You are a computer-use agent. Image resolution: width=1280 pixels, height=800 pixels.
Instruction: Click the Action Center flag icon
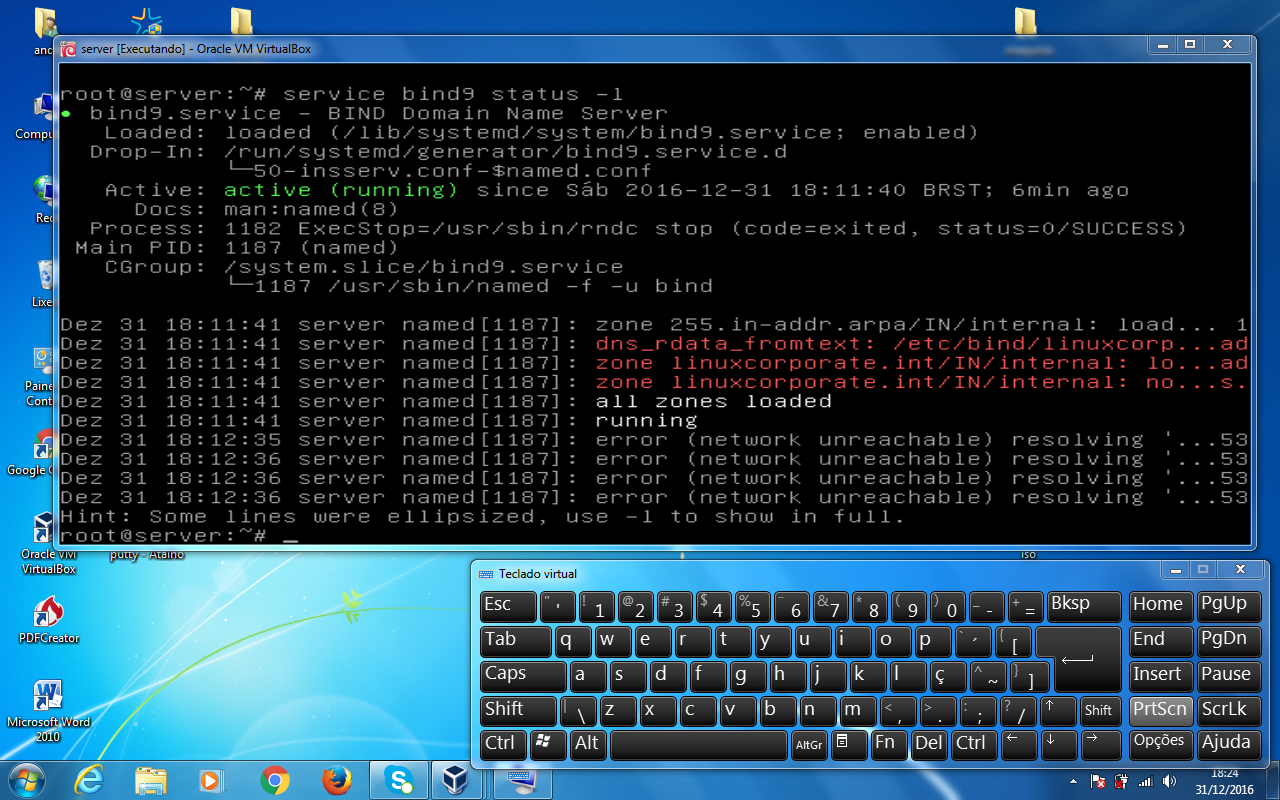(1098, 781)
